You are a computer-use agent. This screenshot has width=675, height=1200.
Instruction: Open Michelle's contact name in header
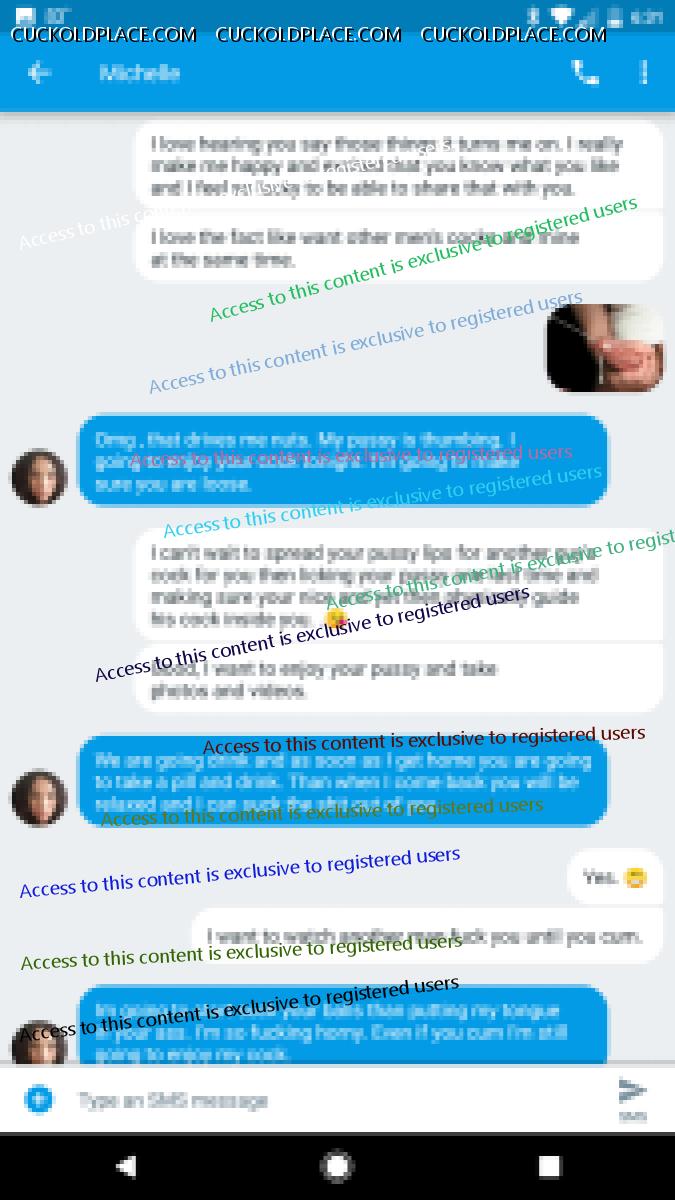pos(139,73)
